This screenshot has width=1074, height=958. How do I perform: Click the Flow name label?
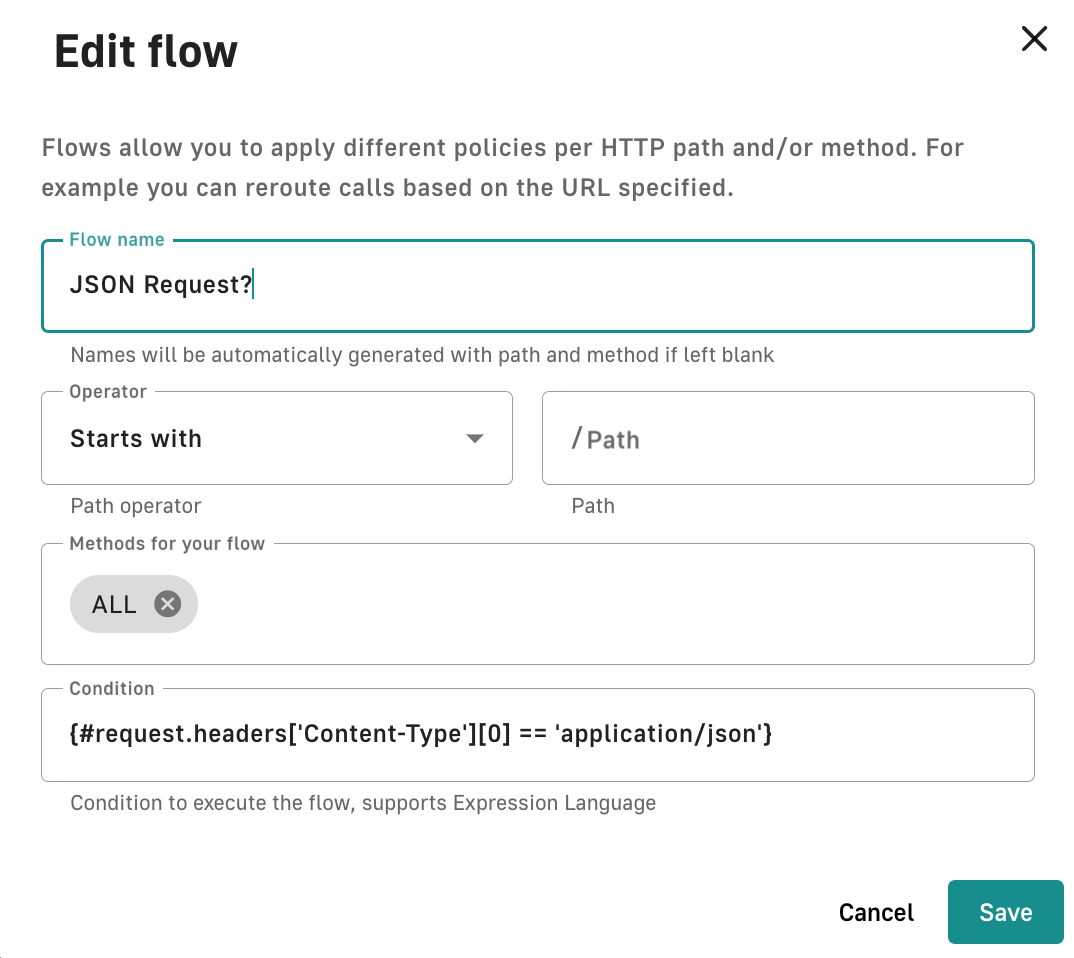pyautogui.click(x=117, y=240)
